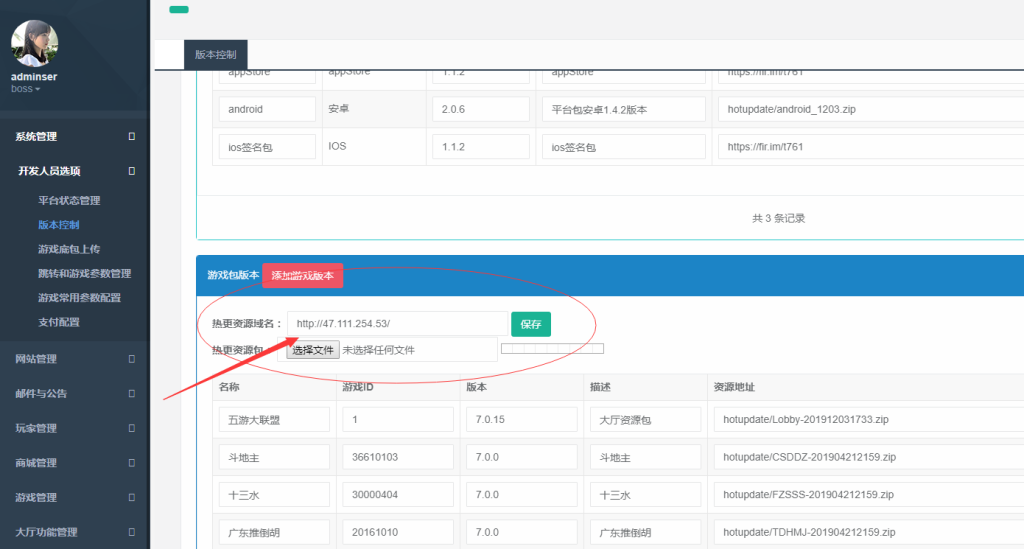
Task: Click expand icon beside 大厅功能管理
Action: click(131, 532)
